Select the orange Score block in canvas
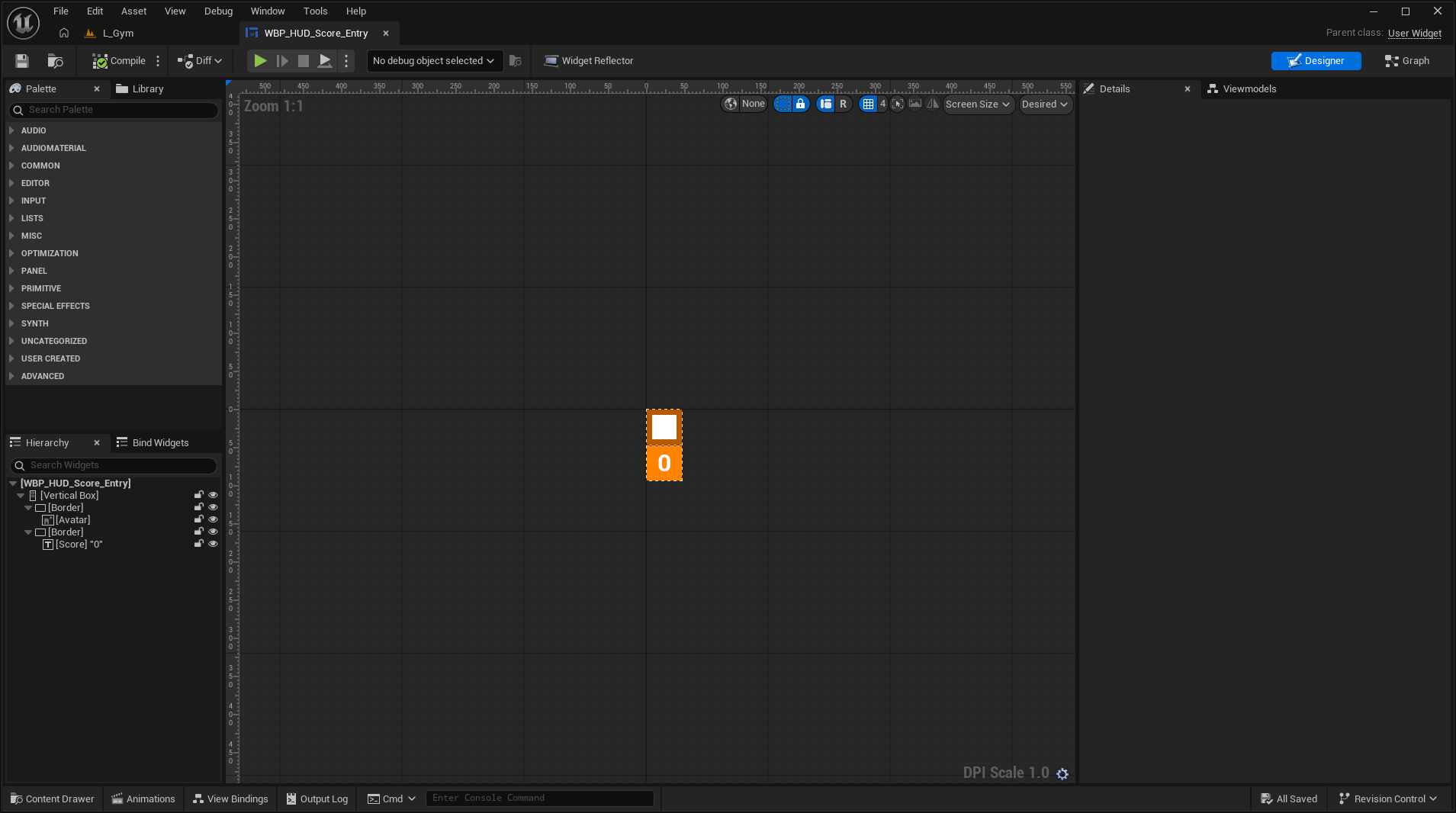The image size is (1456, 813). point(664,464)
